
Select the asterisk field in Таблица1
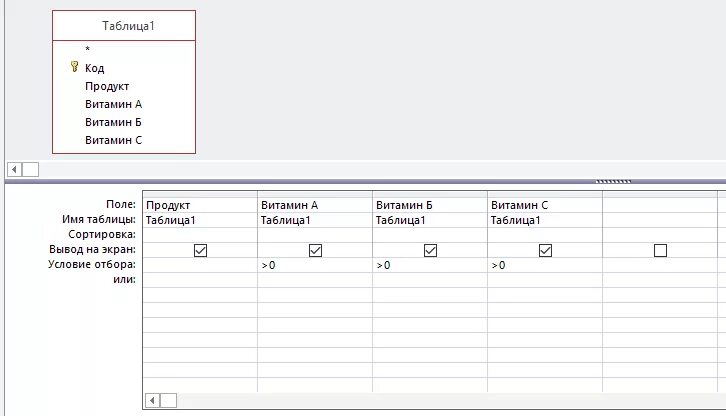point(88,49)
